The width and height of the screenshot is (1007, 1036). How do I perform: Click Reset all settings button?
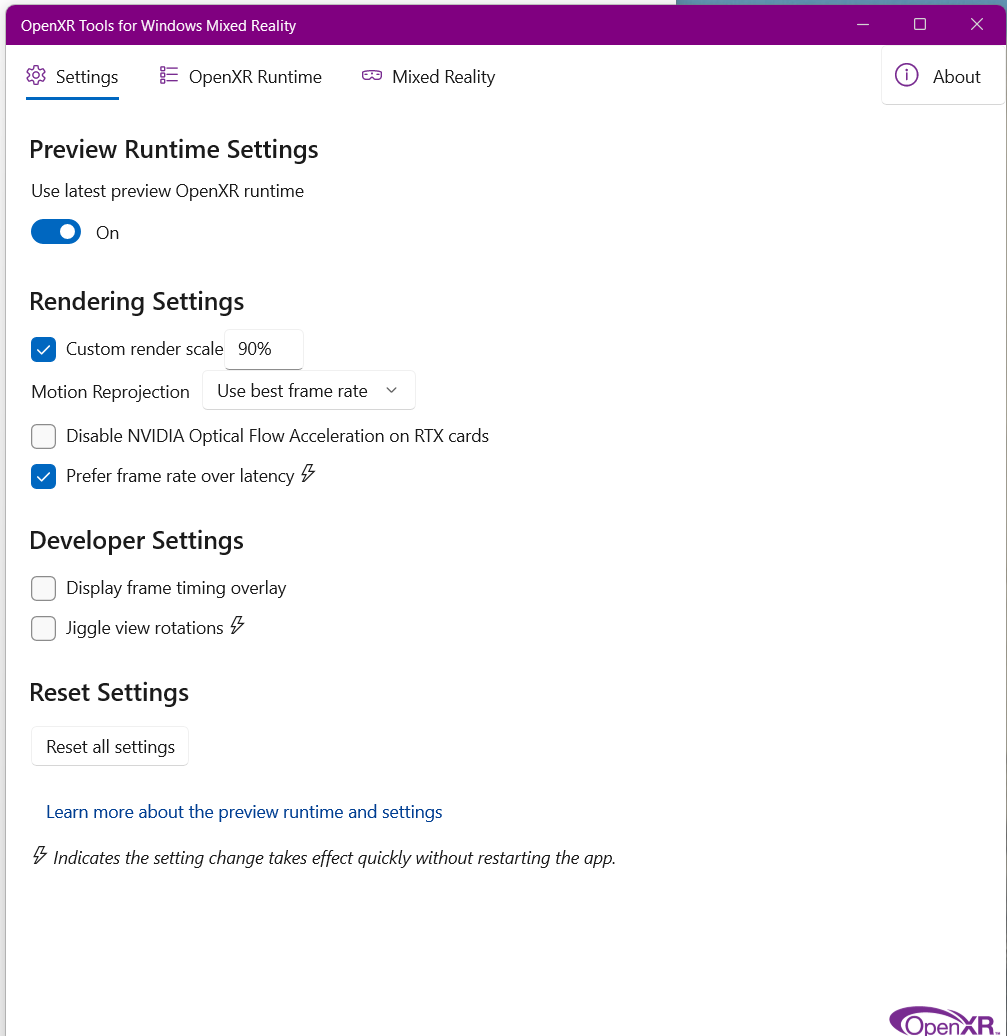pyautogui.click(x=110, y=747)
